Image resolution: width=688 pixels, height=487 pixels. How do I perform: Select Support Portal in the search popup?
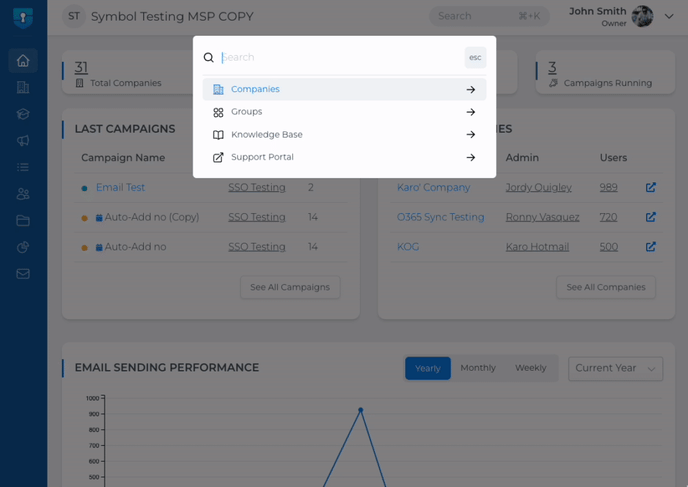344,157
